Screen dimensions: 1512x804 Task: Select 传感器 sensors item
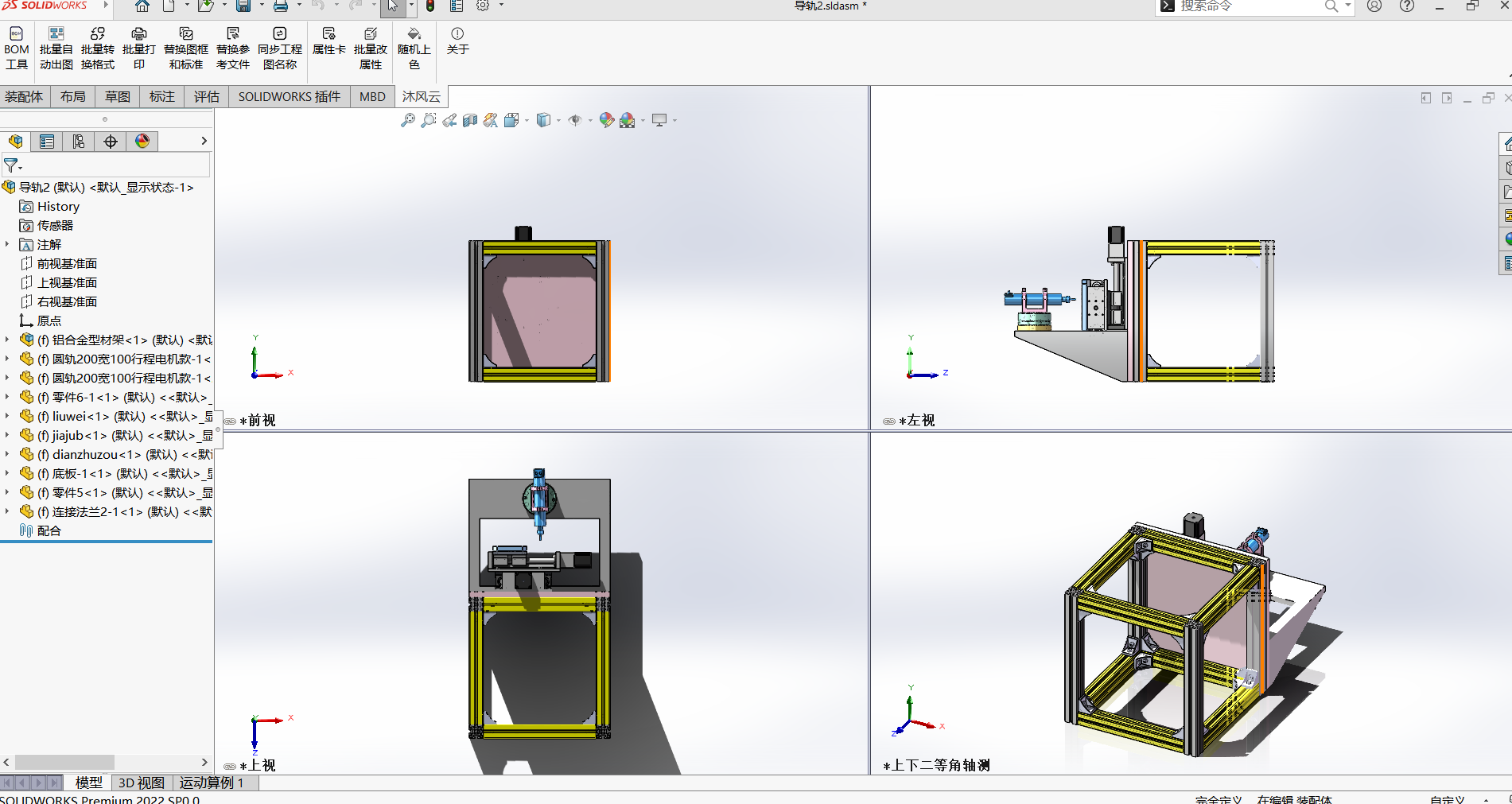(55, 225)
